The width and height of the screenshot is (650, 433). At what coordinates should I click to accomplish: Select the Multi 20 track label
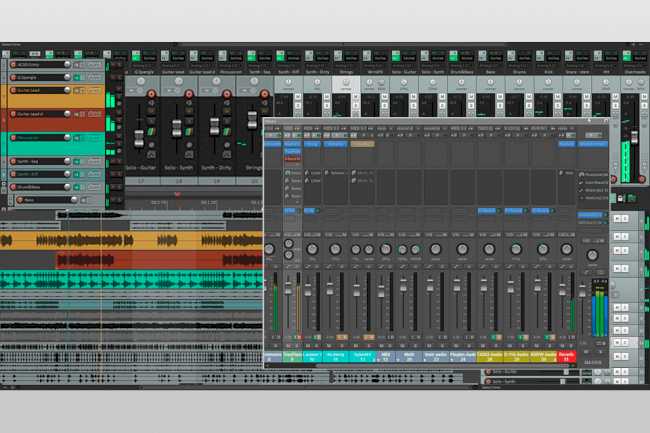[x=410, y=356]
